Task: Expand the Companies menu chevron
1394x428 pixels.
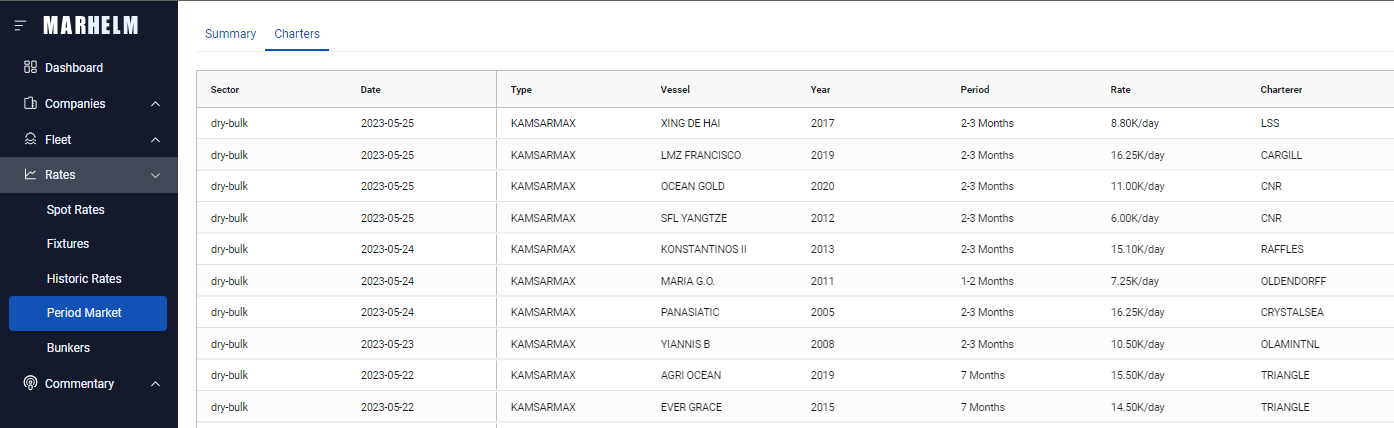Action: coord(155,104)
